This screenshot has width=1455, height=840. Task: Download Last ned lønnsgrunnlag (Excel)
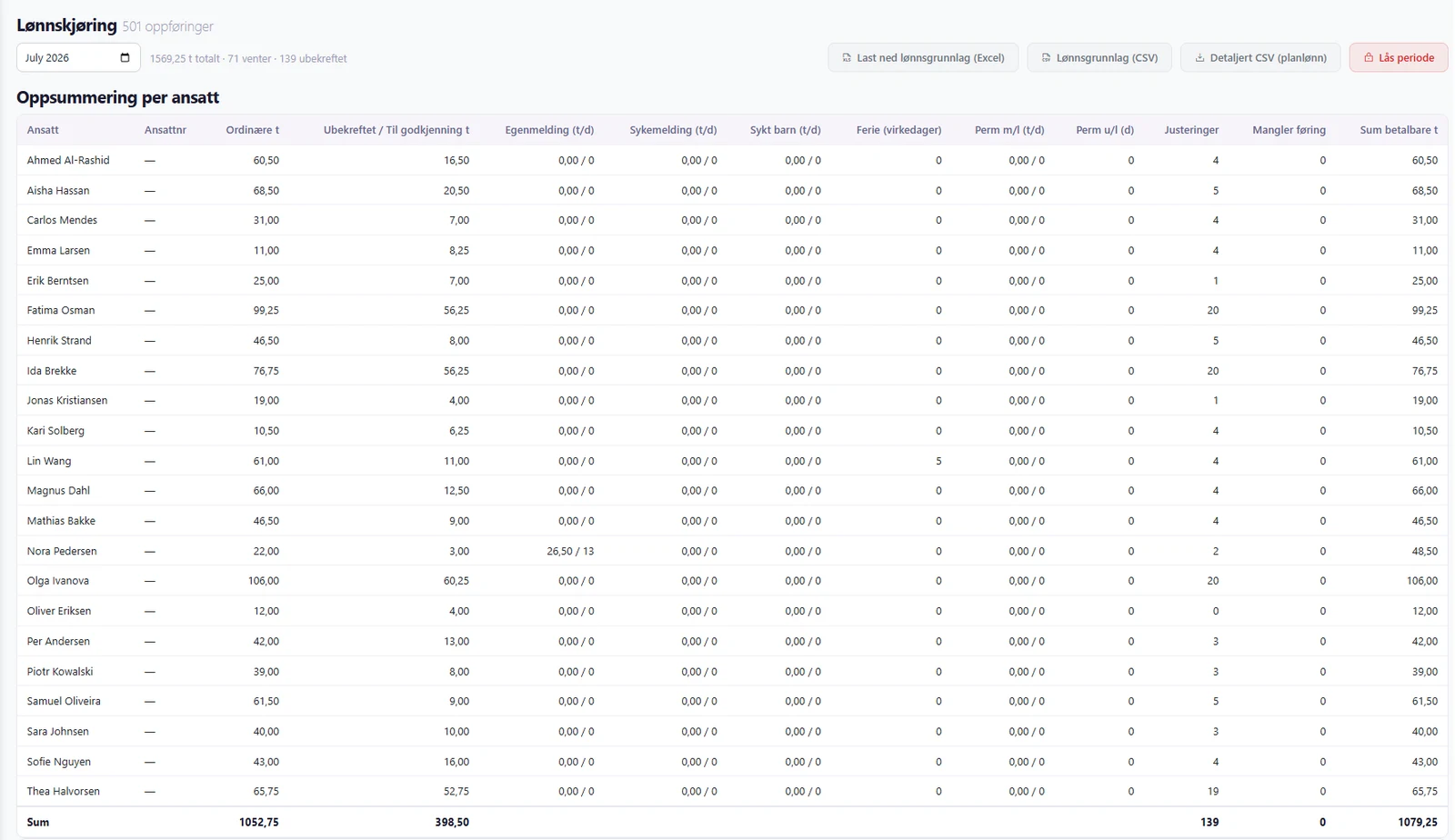(x=923, y=57)
